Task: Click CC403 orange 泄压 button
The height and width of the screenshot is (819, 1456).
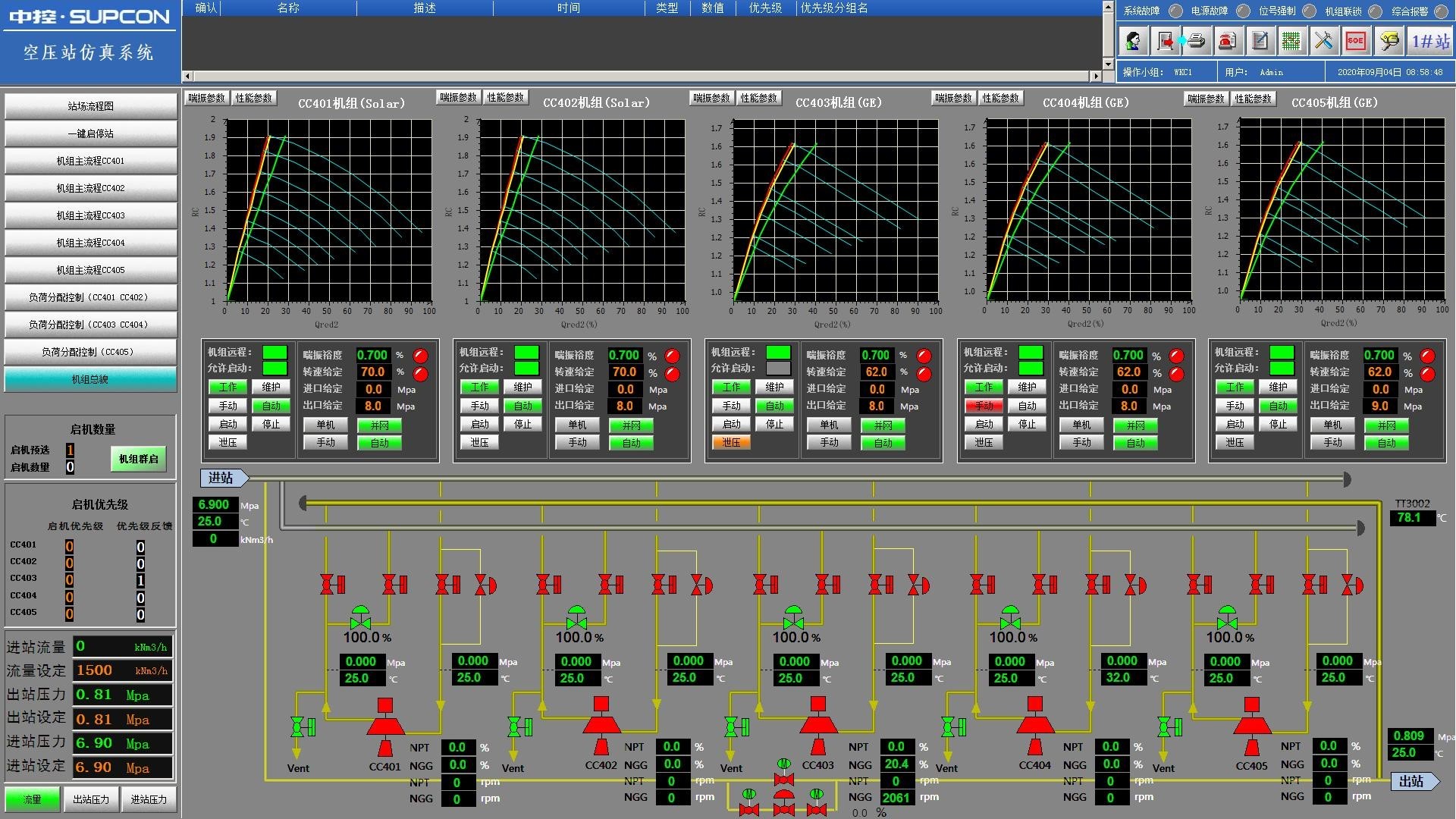Action: pyautogui.click(x=732, y=442)
